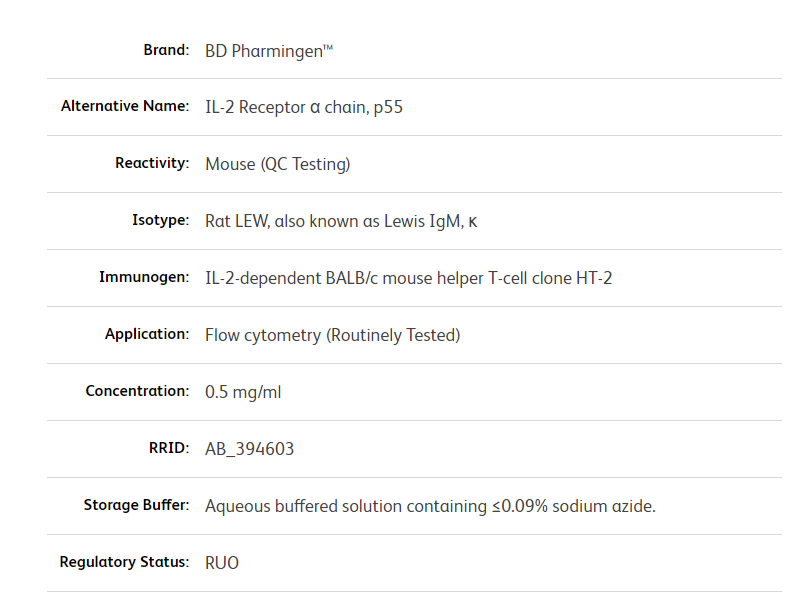Select the IL-2 Receptor α chain text
801x608 pixels.
(304, 107)
